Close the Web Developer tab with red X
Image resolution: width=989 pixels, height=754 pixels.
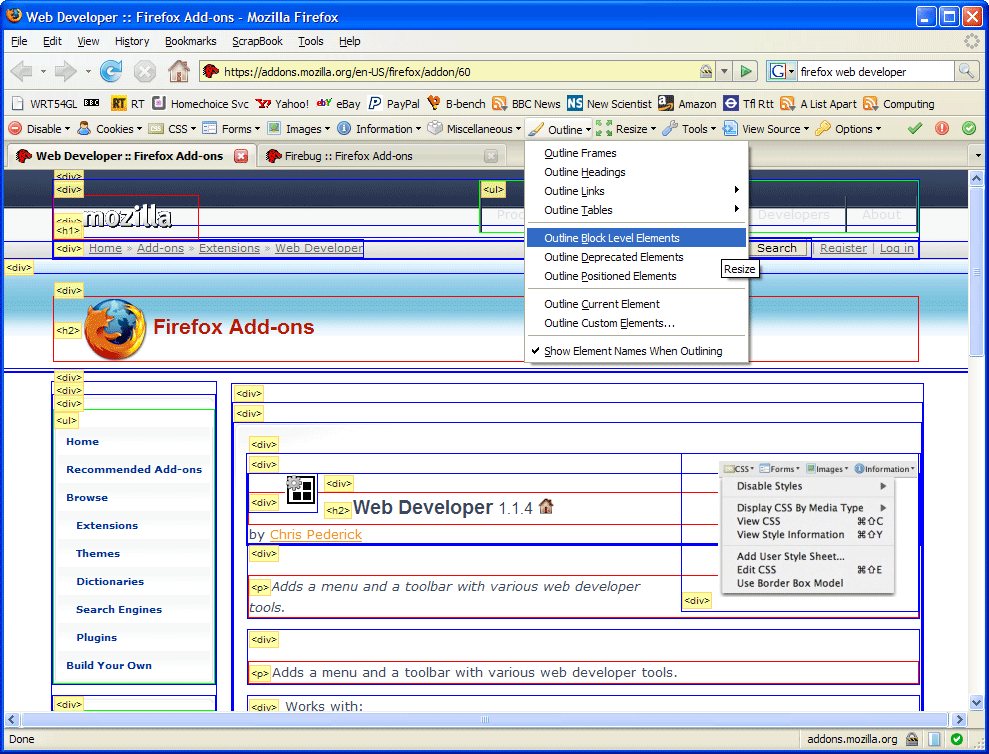[240, 156]
